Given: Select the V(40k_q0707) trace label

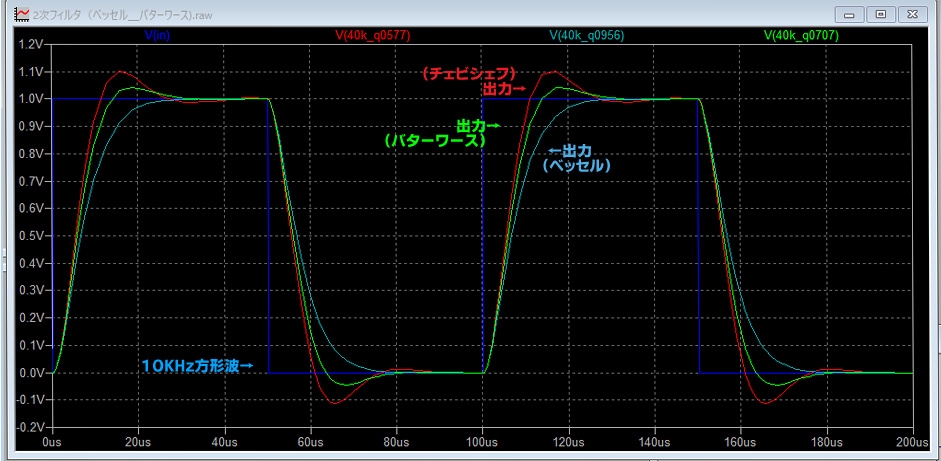Looking at the screenshot, I should [x=801, y=36].
